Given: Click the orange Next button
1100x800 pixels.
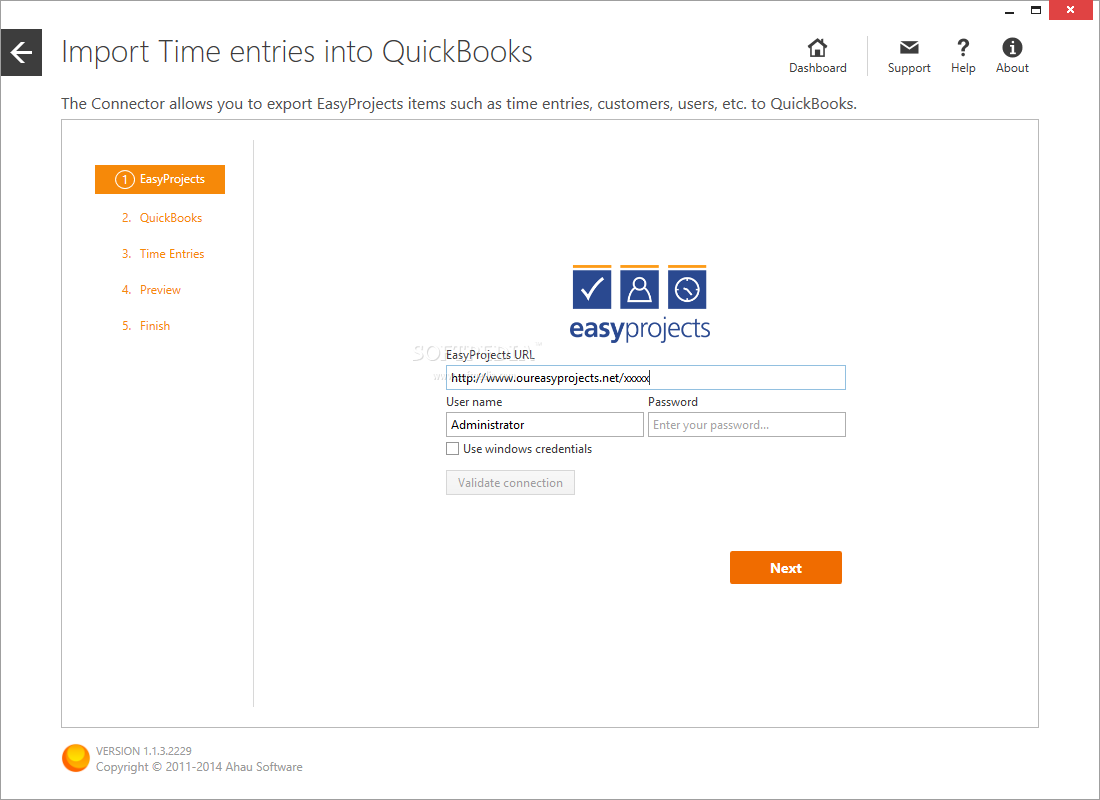Looking at the screenshot, I should [786, 568].
